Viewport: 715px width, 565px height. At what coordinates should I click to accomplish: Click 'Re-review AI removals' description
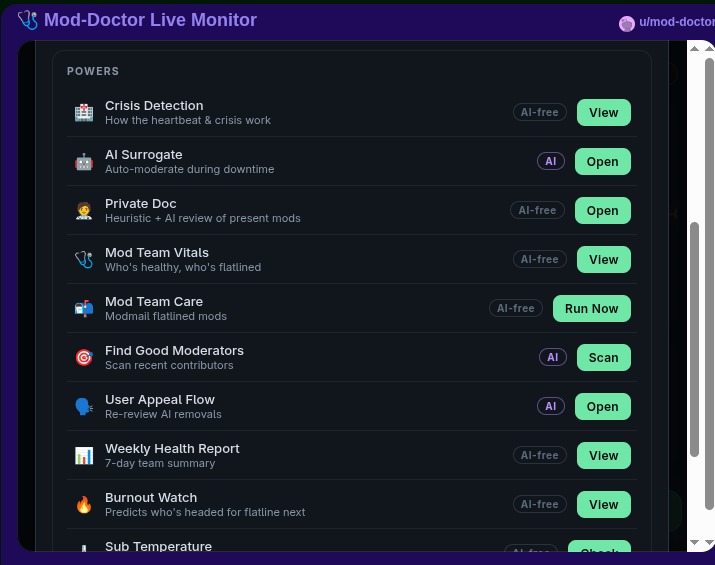(x=163, y=415)
